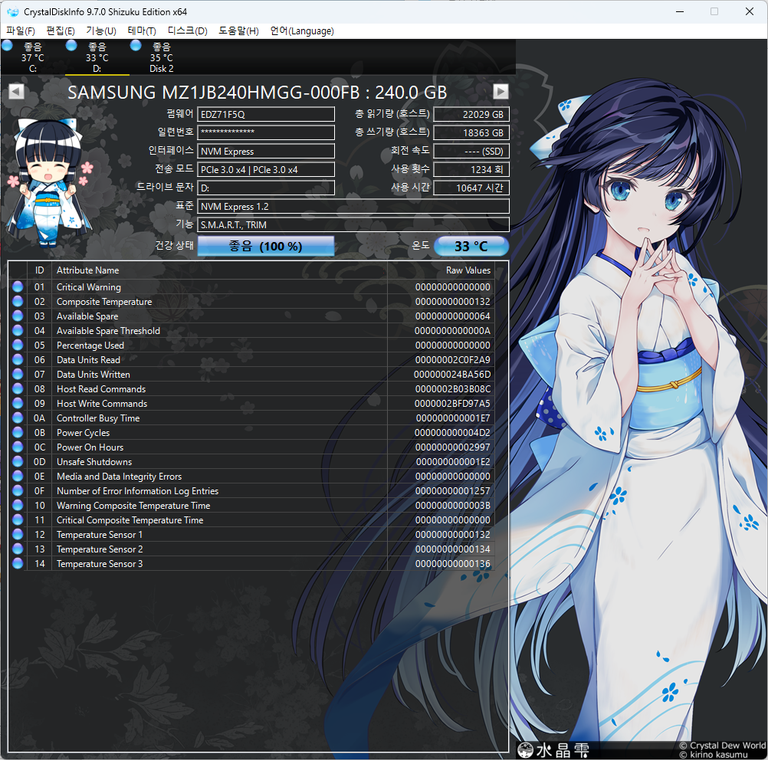Open the 테마(T) menu

pos(141,31)
